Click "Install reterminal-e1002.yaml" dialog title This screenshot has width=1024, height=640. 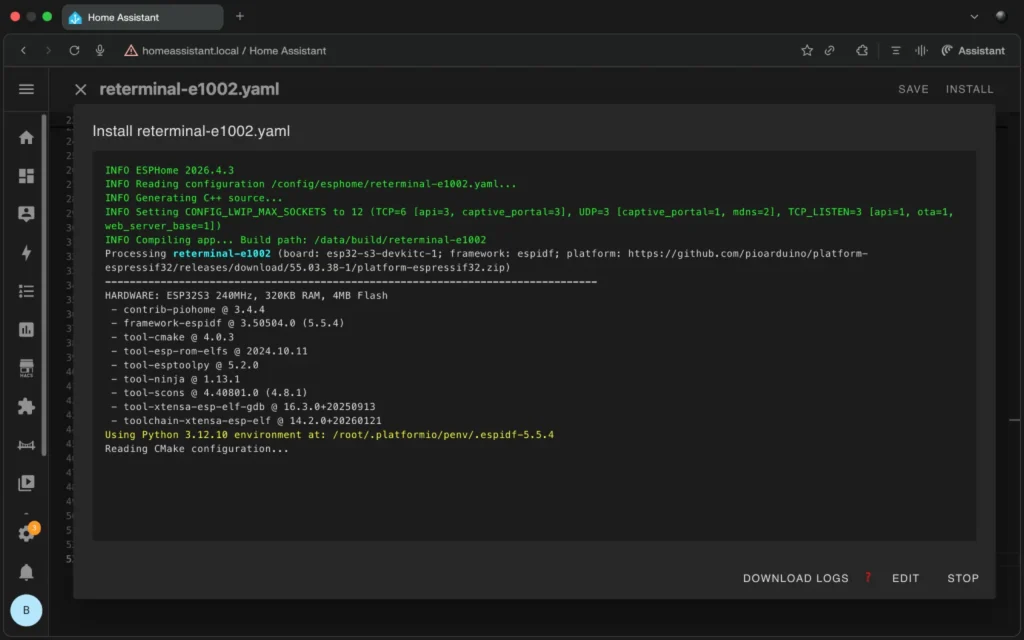[191, 131]
